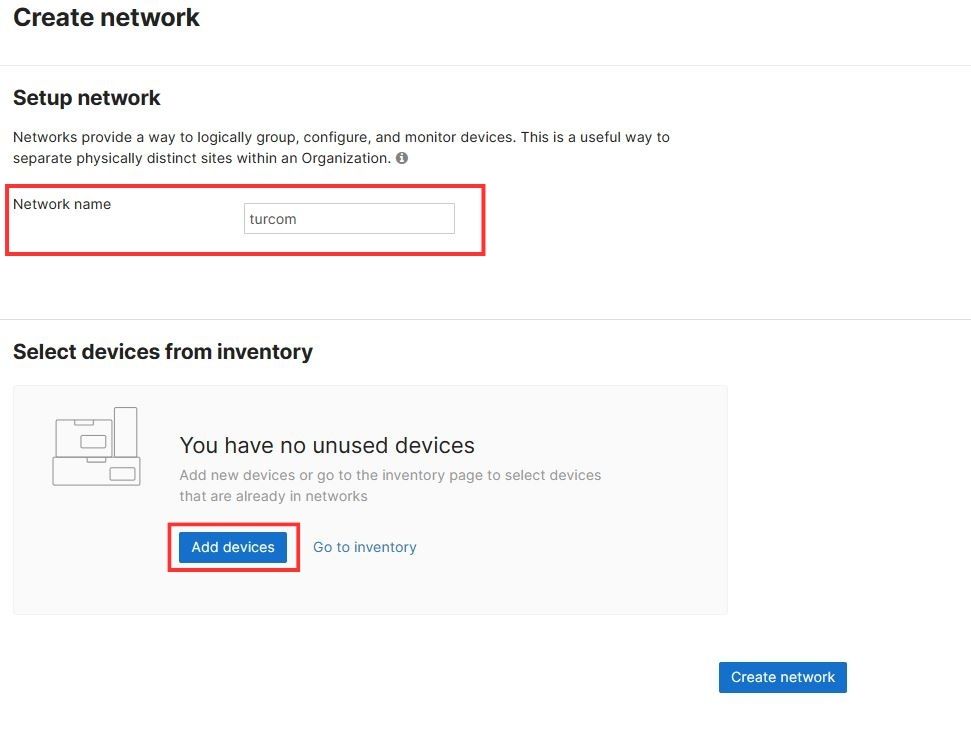Click the Create network page title

click(106, 18)
